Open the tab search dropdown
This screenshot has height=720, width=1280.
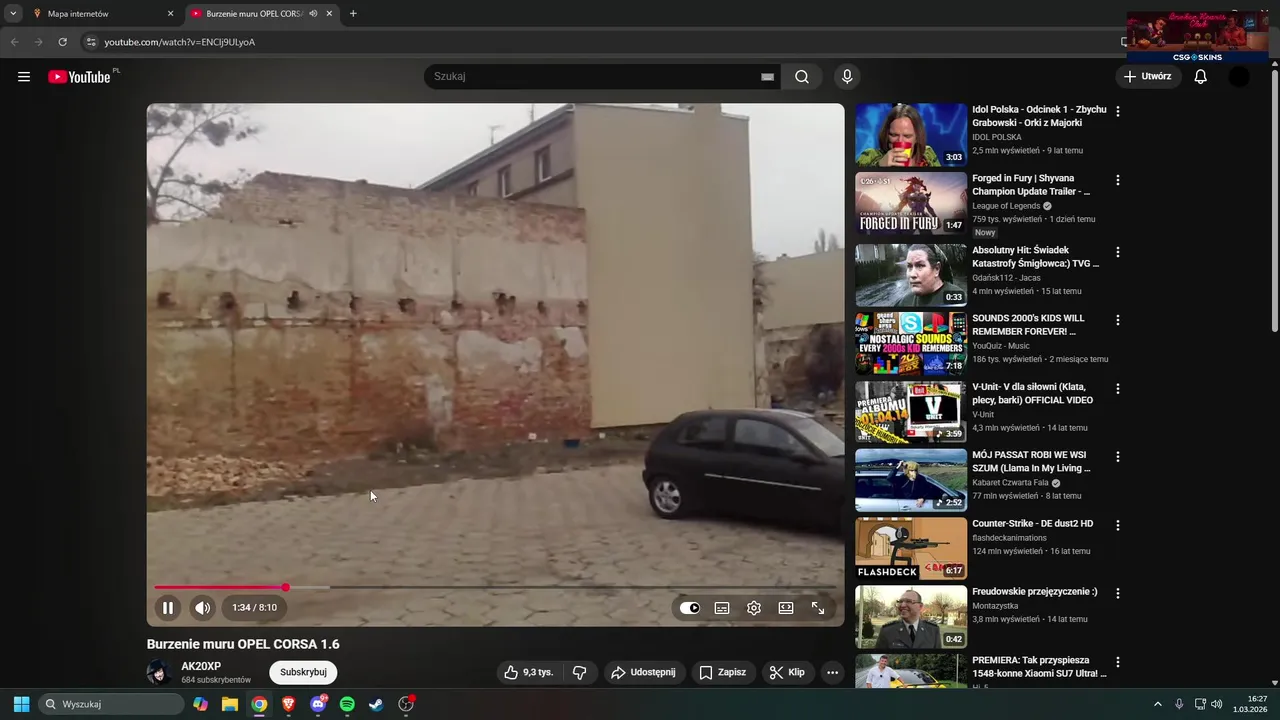(13, 14)
